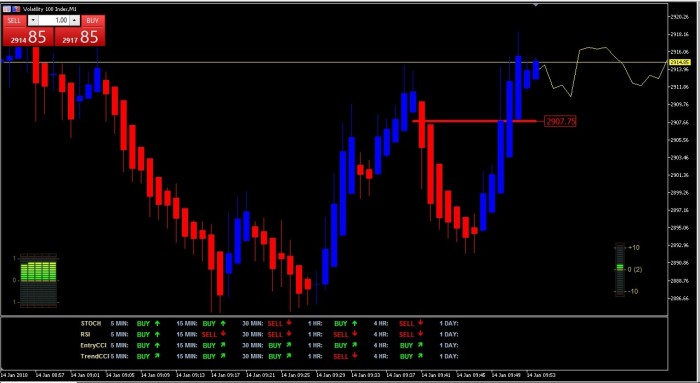Click the STOCH 30 MIN red down arrow

click(x=289, y=323)
